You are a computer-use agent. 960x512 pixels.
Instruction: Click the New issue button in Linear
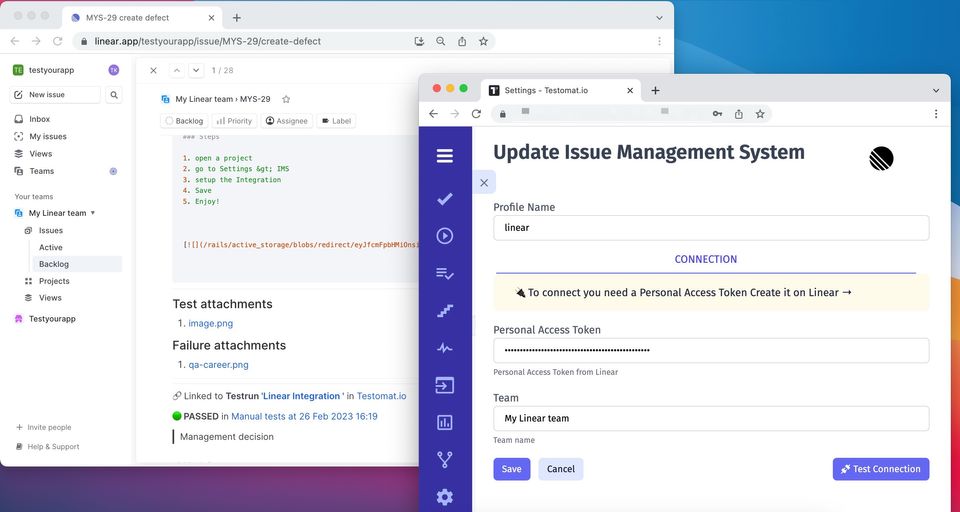click(55, 95)
